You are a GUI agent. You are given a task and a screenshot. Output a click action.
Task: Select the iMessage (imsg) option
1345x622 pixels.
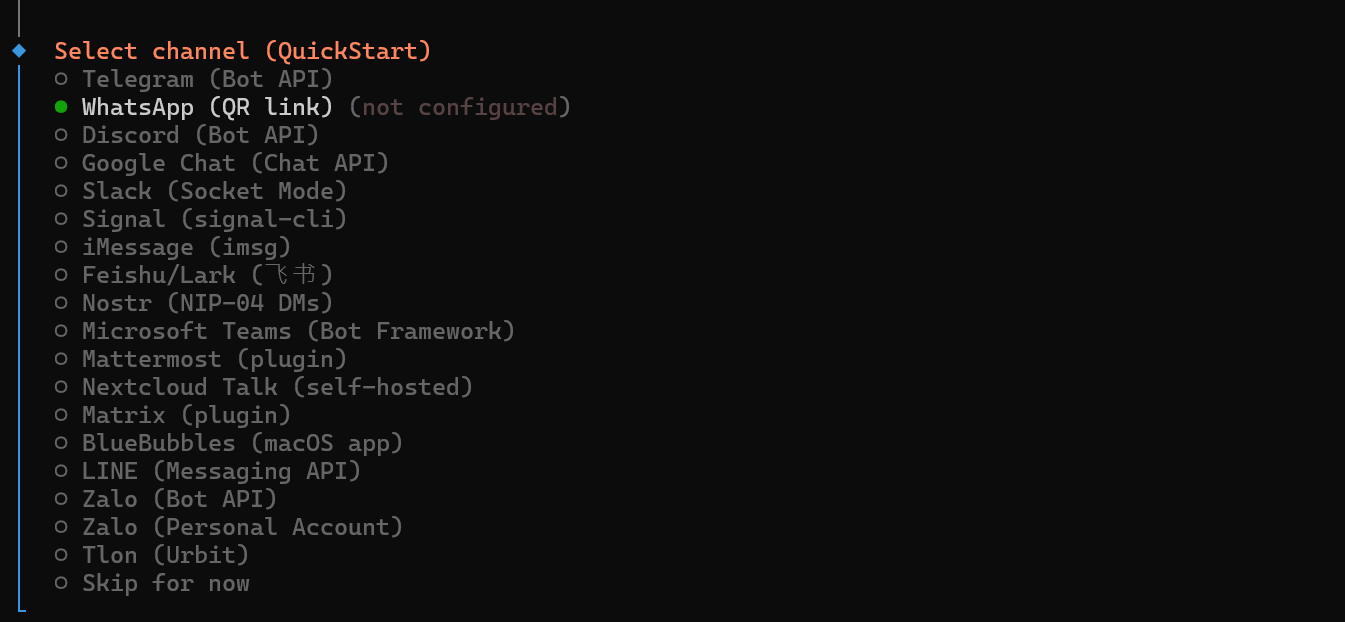tap(186, 247)
